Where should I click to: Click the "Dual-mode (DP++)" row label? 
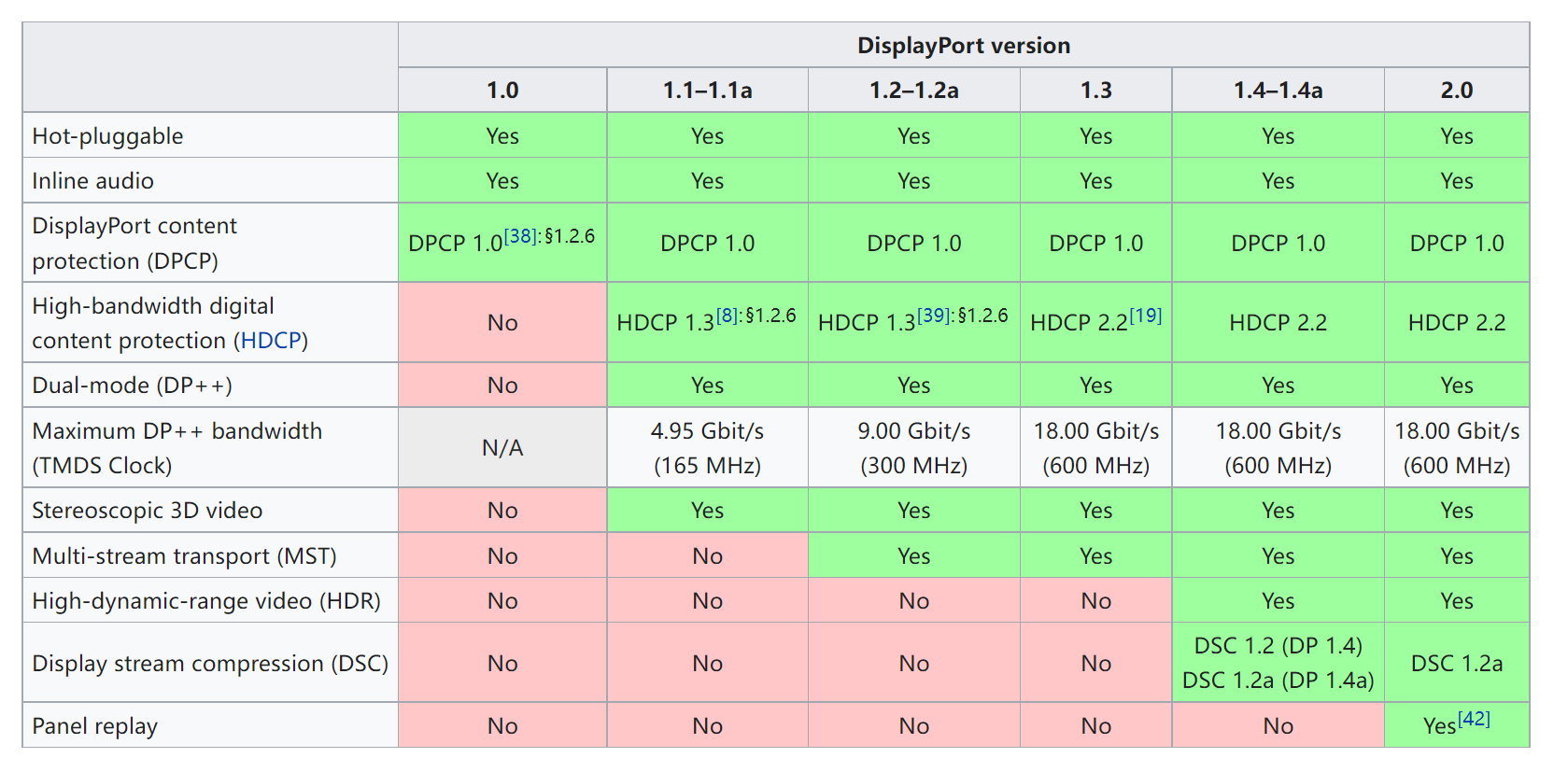point(132,386)
